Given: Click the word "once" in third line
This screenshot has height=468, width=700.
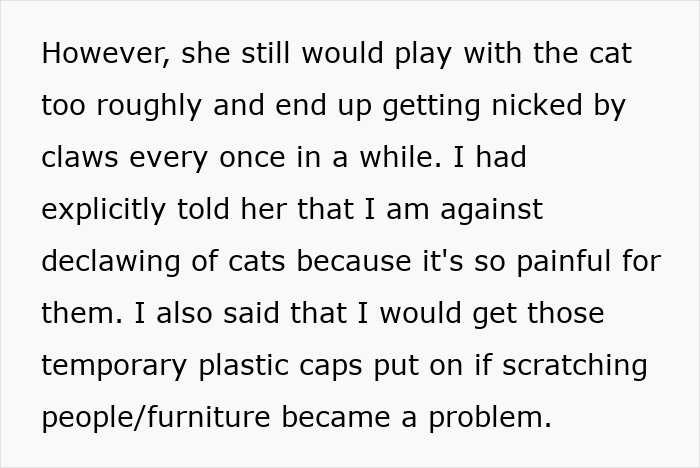Looking at the screenshot, I should pyautogui.click(x=252, y=158).
